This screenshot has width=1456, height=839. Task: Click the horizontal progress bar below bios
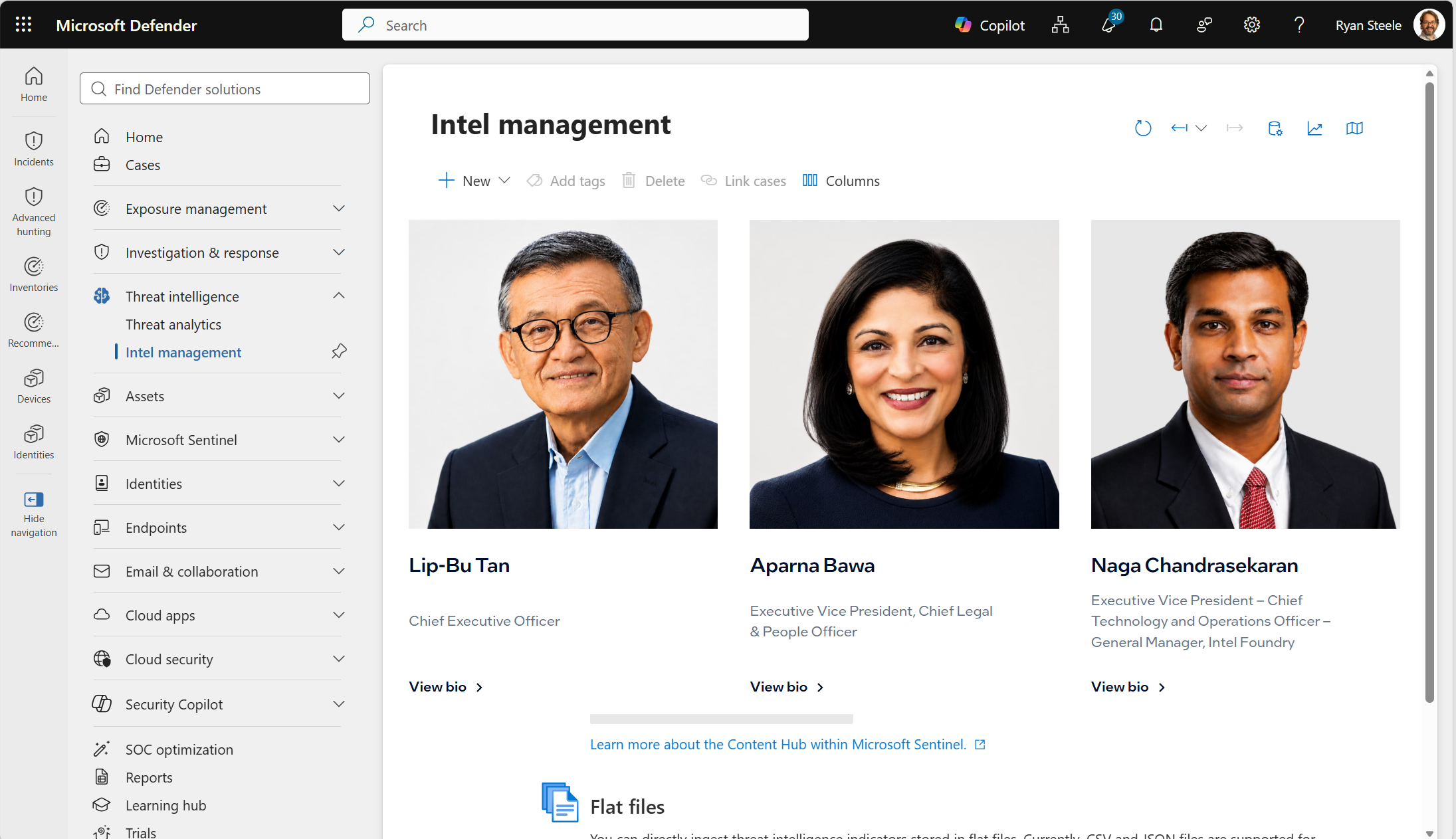click(x=721, y=719)
